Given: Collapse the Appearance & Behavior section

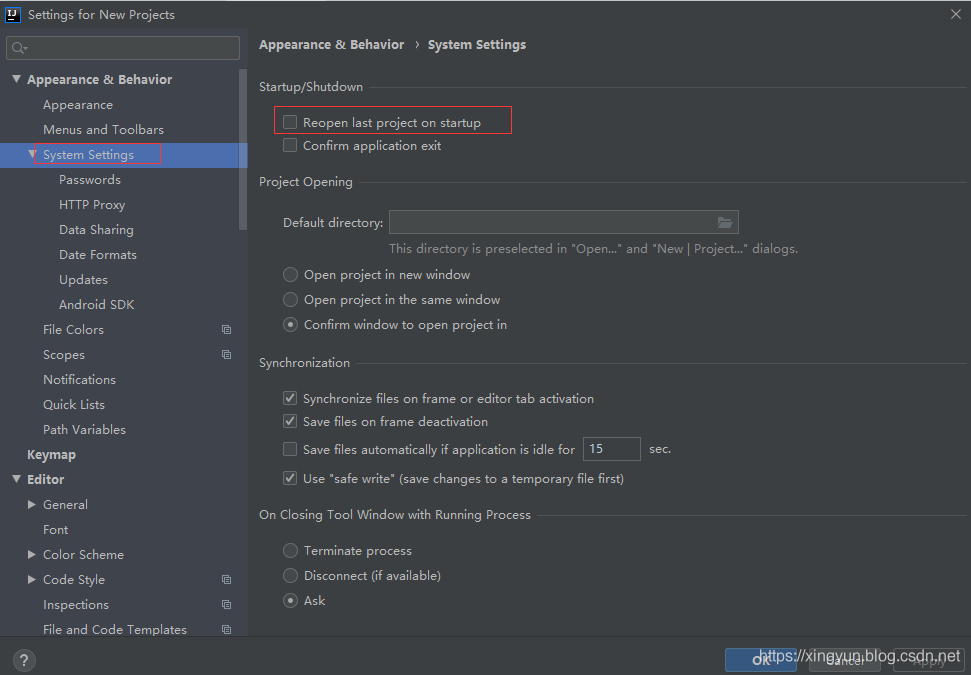Looking at the screenshot, I should 16,79.
